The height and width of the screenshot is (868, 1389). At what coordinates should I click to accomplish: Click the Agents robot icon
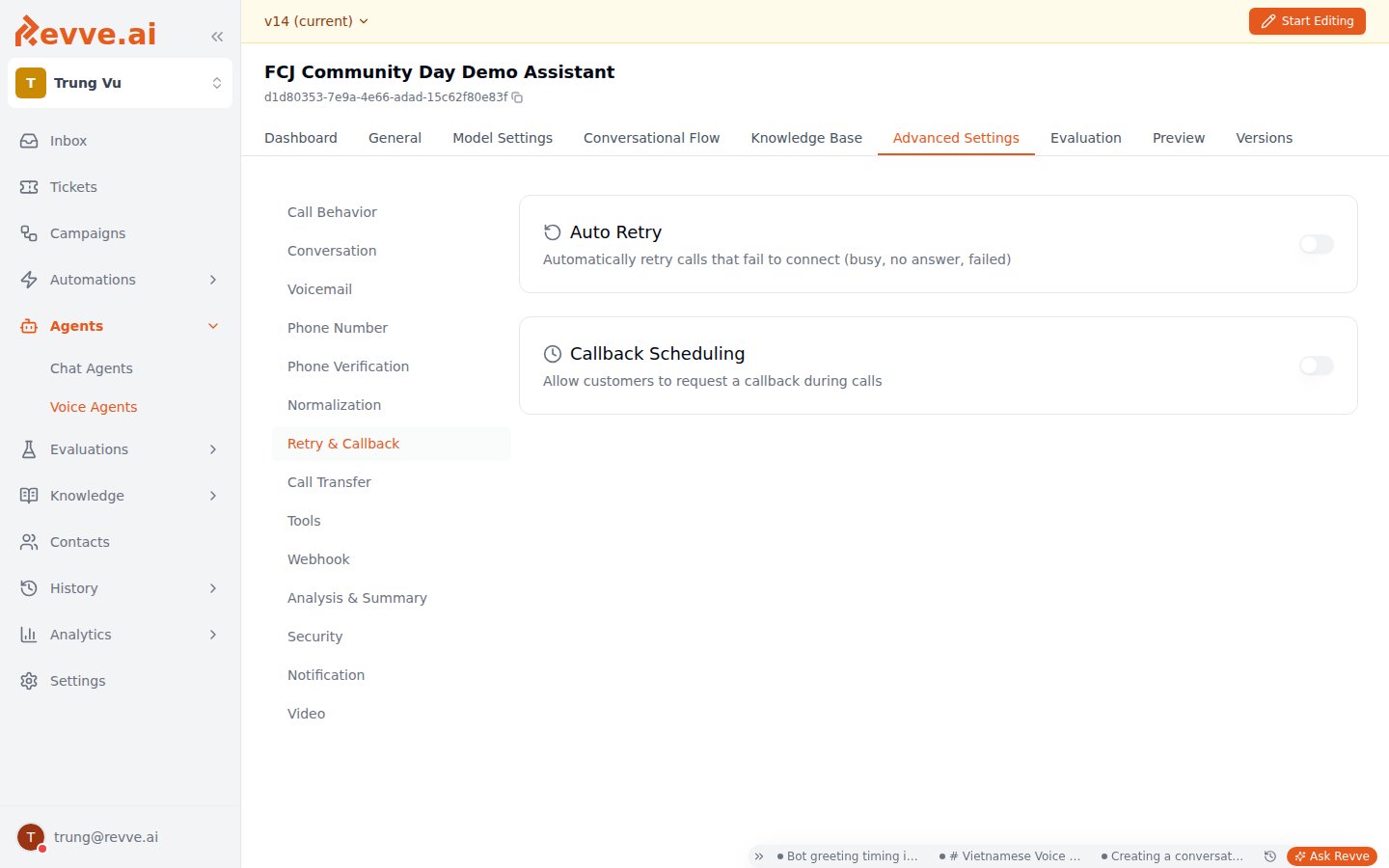pyautogui.click(x=29, y=326)
